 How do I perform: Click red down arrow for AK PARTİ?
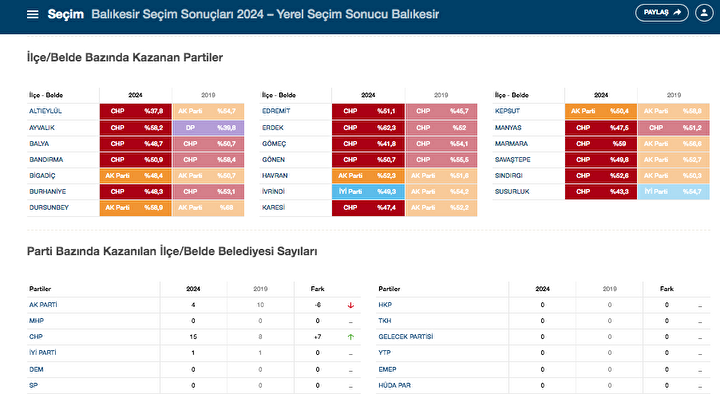tap(351, 305)
